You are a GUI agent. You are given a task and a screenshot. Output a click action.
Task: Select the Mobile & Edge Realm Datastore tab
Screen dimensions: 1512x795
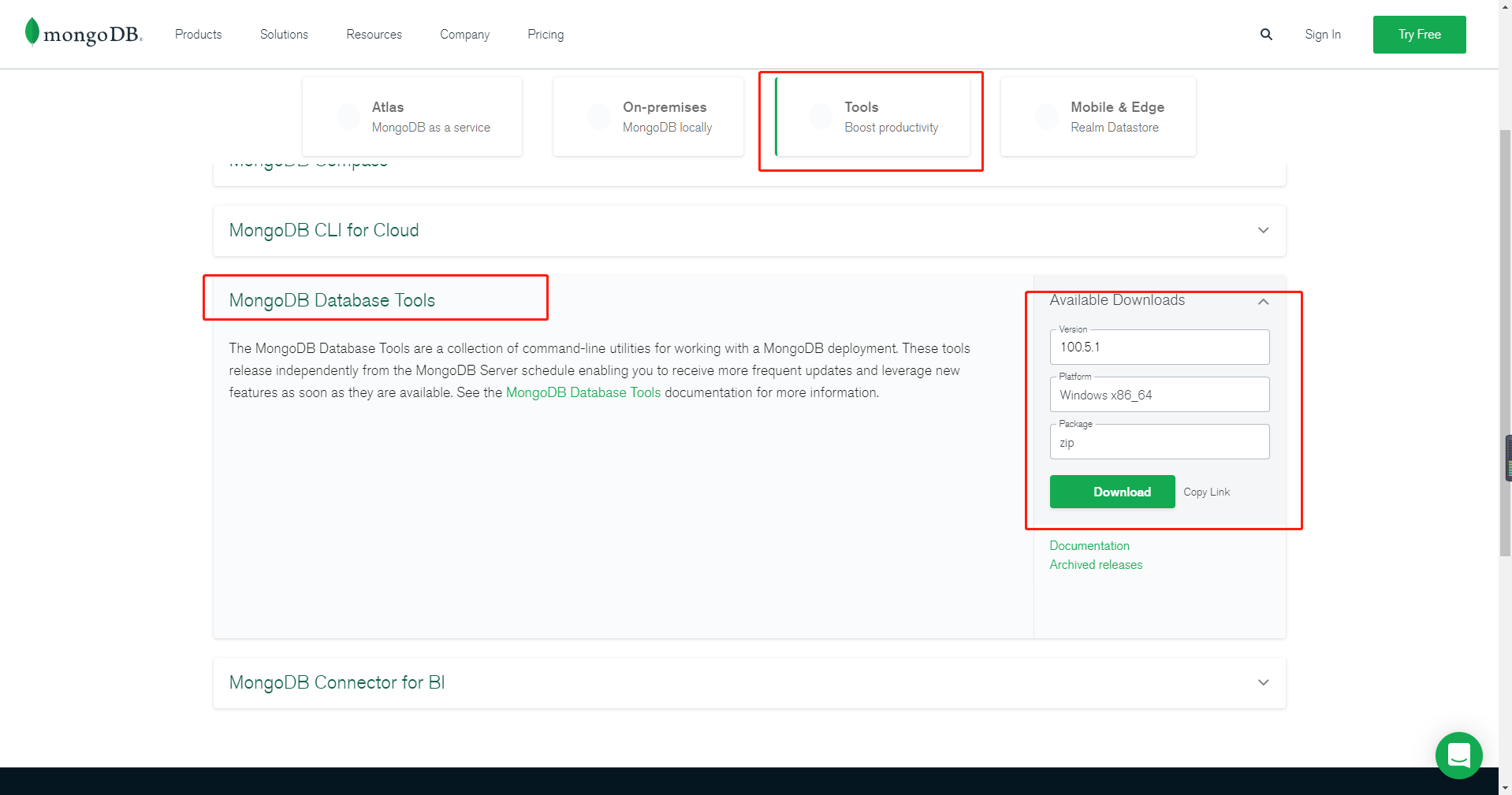click(x=1097, y=116)
